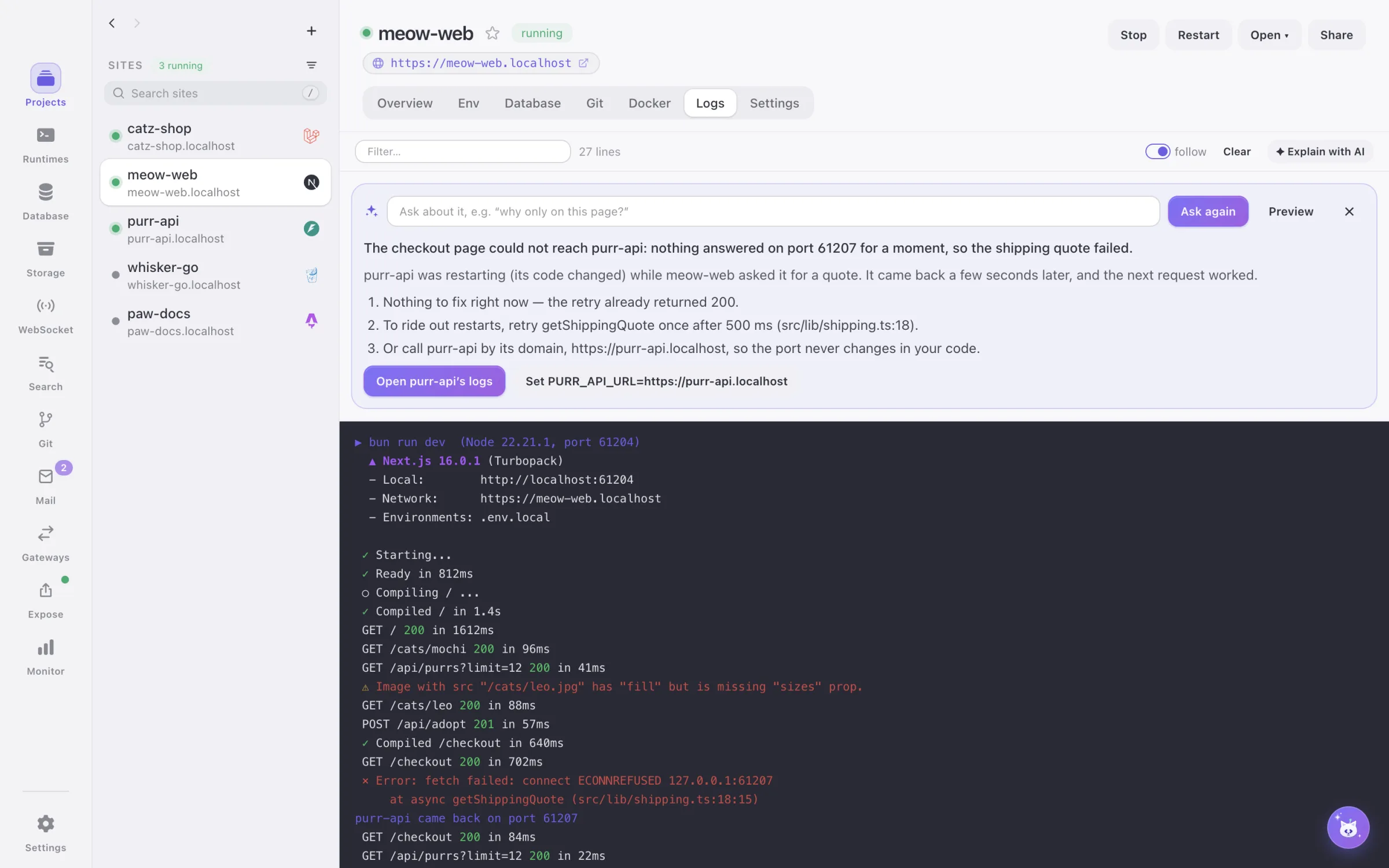1389x868 pixels.
Task: Click the Share button
Action: point(1336,35)
